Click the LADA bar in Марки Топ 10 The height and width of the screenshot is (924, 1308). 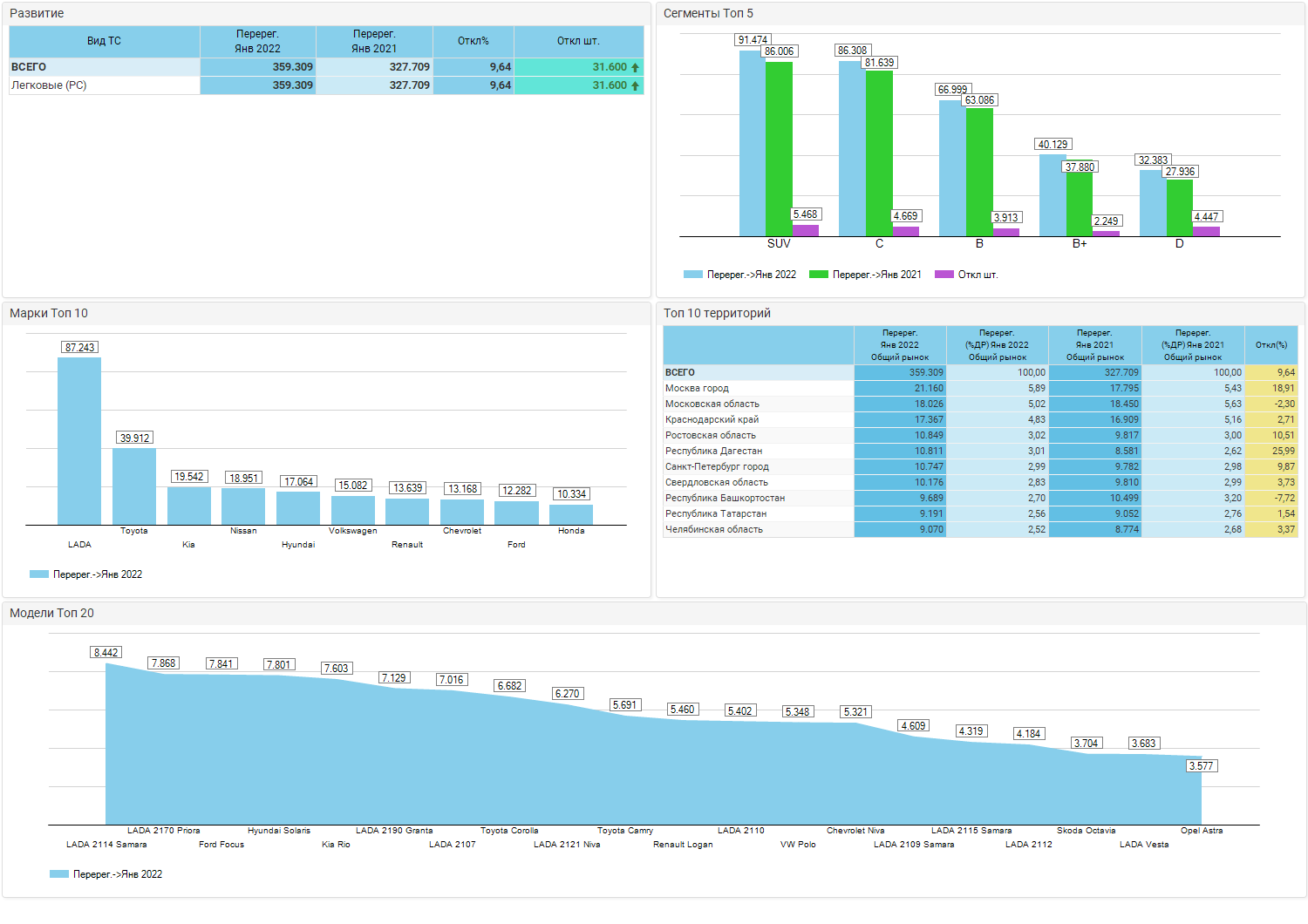[x=79, y=441]
